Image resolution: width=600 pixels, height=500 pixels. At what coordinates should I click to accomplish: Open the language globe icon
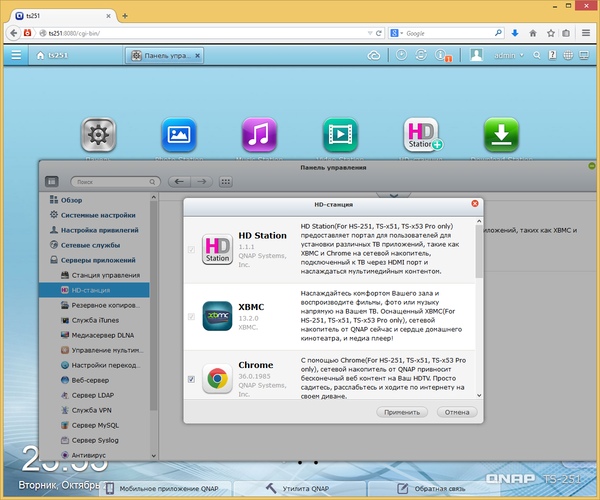coord(568,55)
